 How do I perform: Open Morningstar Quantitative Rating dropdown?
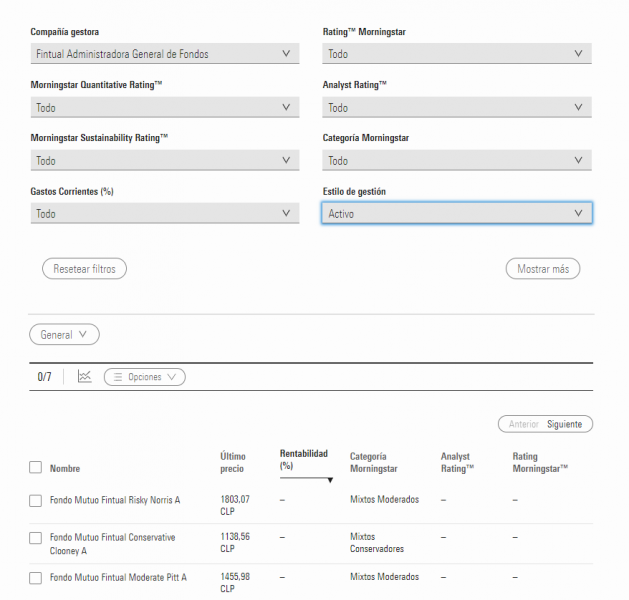pos(165,108)
